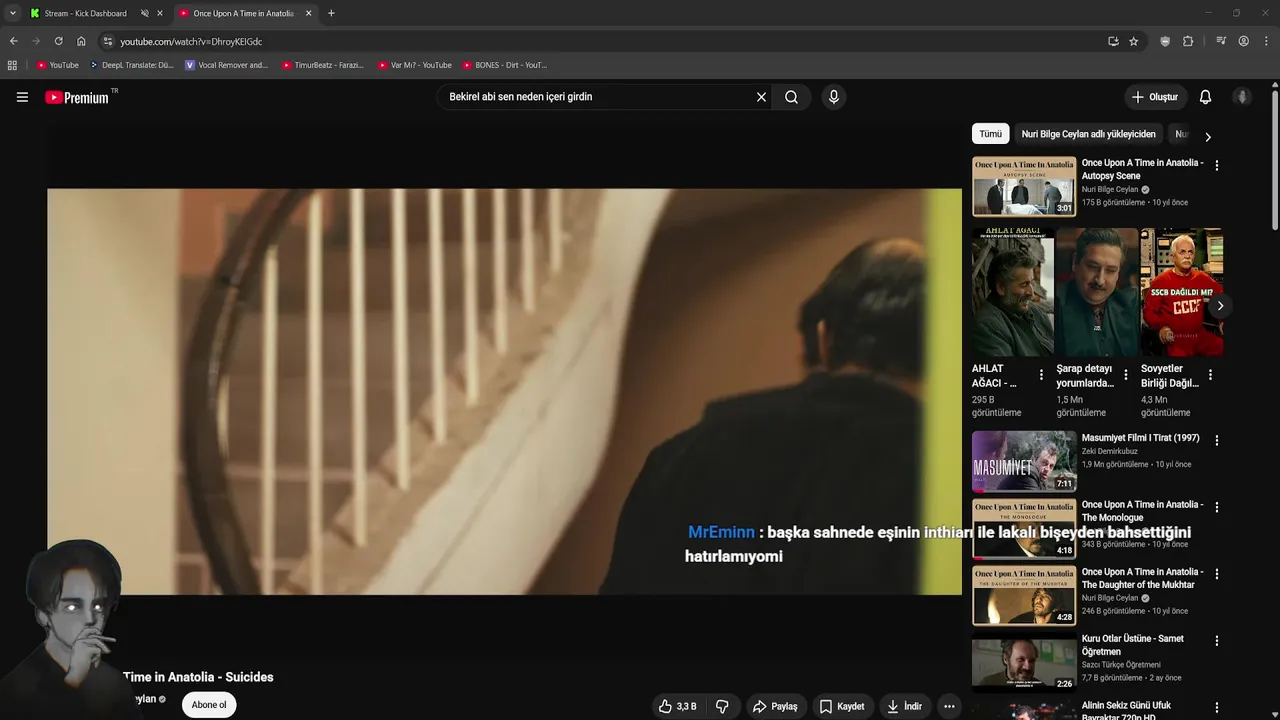Viewport: 1280px width, 720px height.
Task: Open Şarap detayı yorumlarda short
Action: (1097, 292)
